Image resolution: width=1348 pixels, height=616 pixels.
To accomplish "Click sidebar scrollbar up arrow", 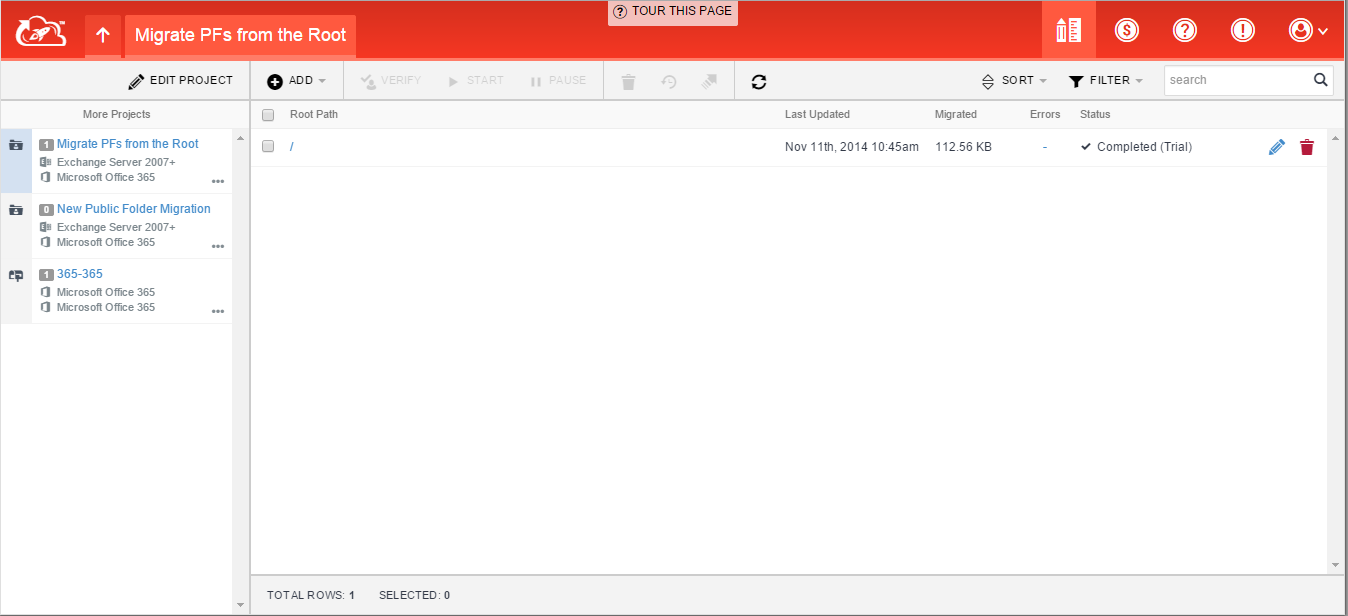I will tap(239, 137).
